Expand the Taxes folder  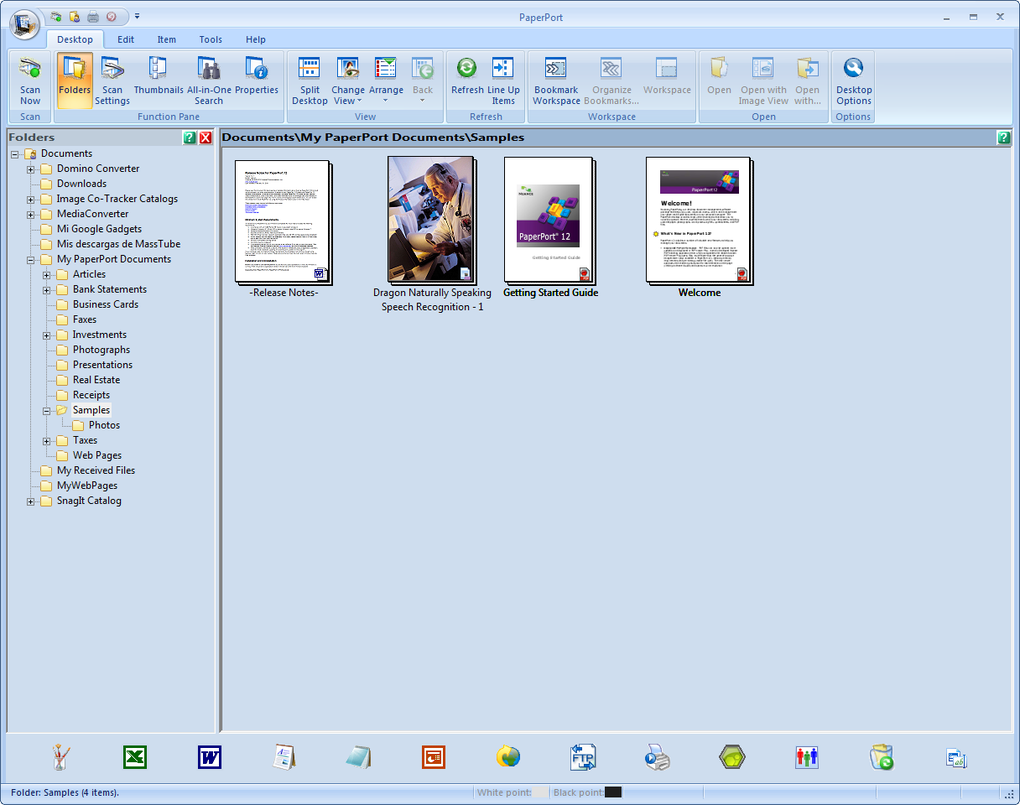click(x=47, y=441)
